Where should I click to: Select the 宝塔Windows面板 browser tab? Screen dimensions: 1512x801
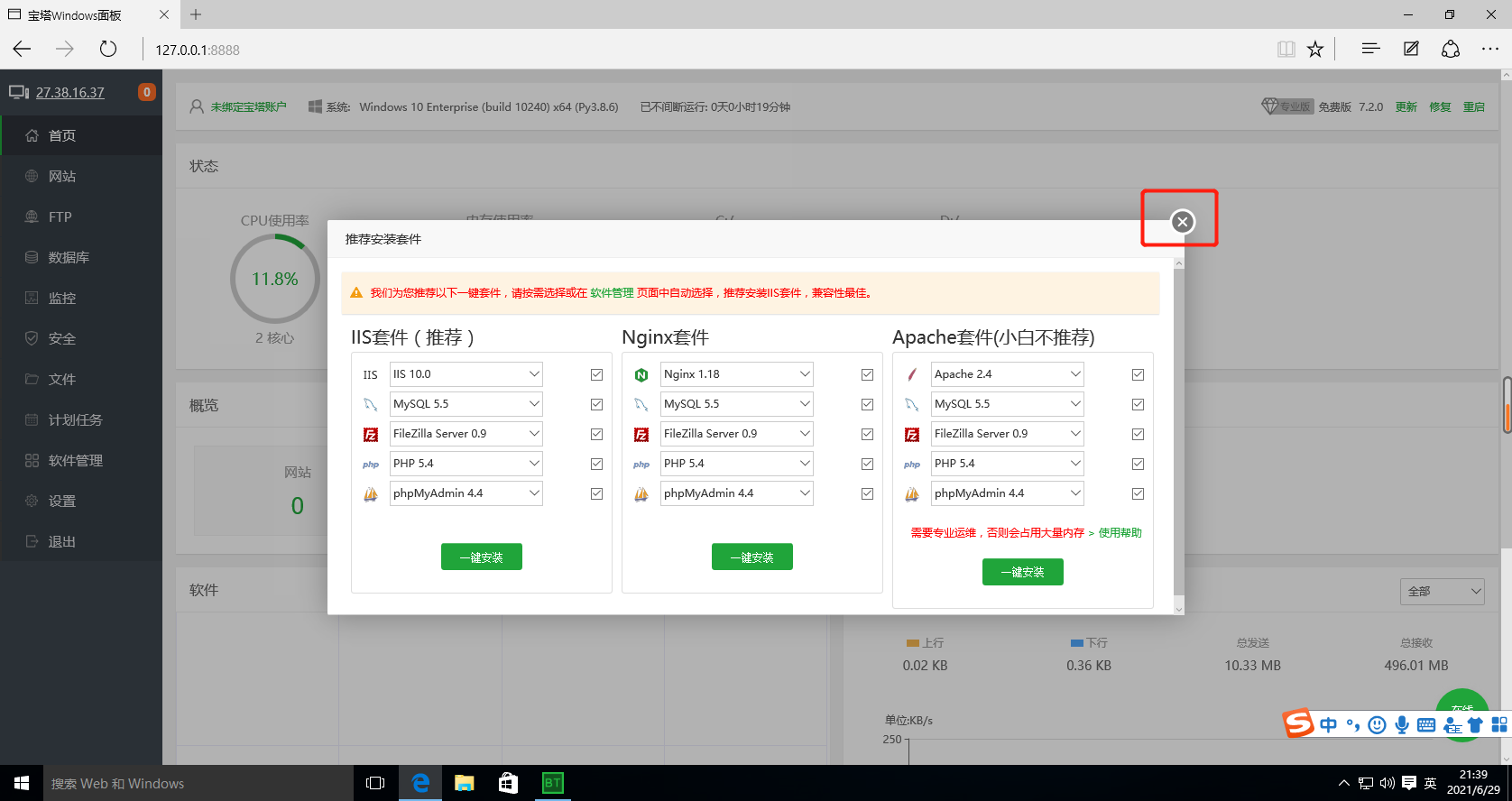[88, 14]
